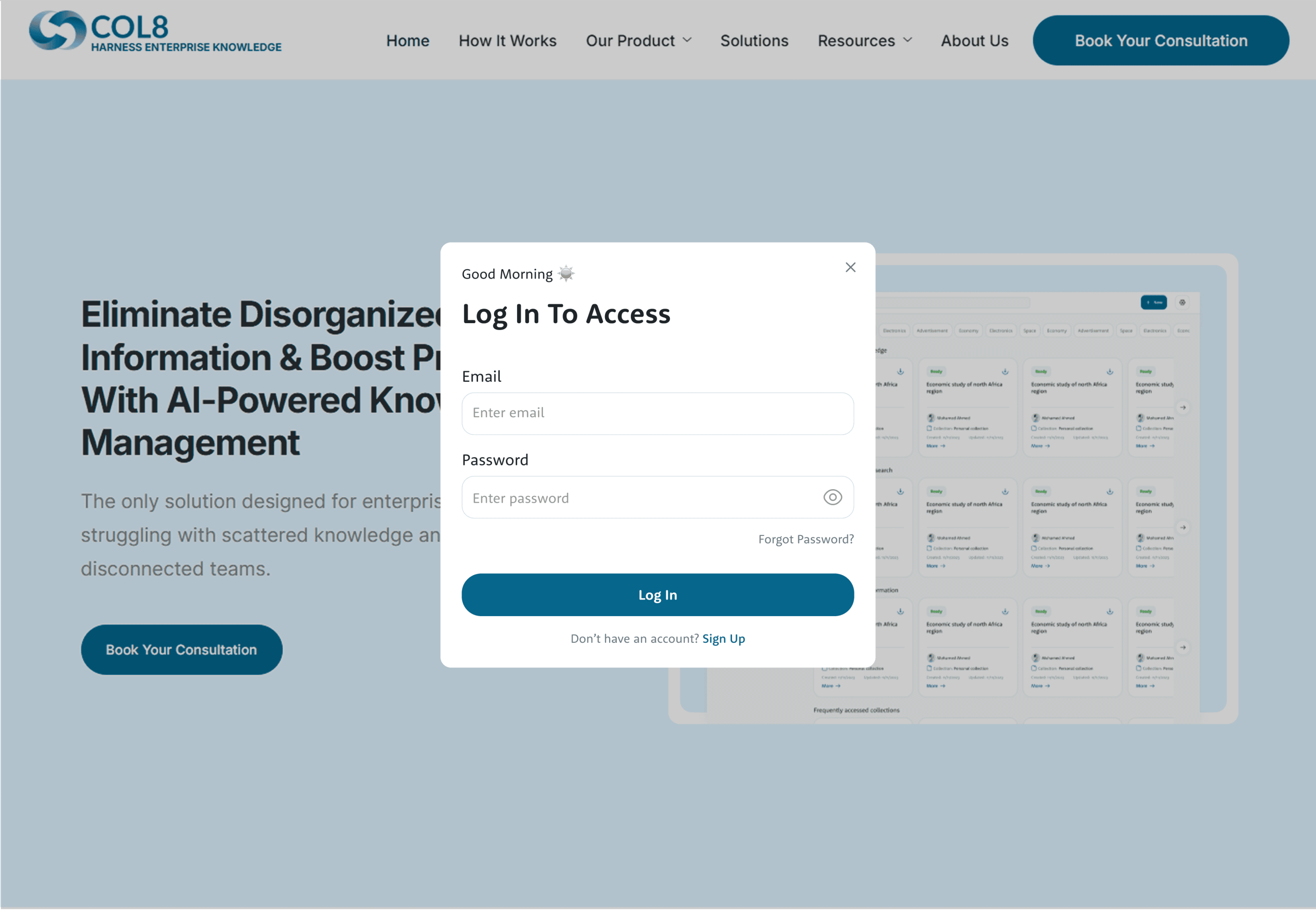Expand the Resources dropdown menu
The width and height of the screenshot is (1316, 910).
(x=864, y=41)
